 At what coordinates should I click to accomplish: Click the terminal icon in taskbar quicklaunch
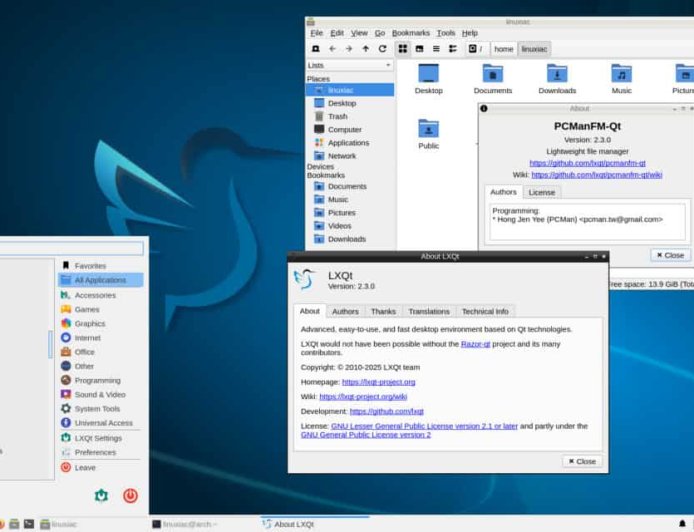coord(29,523)
